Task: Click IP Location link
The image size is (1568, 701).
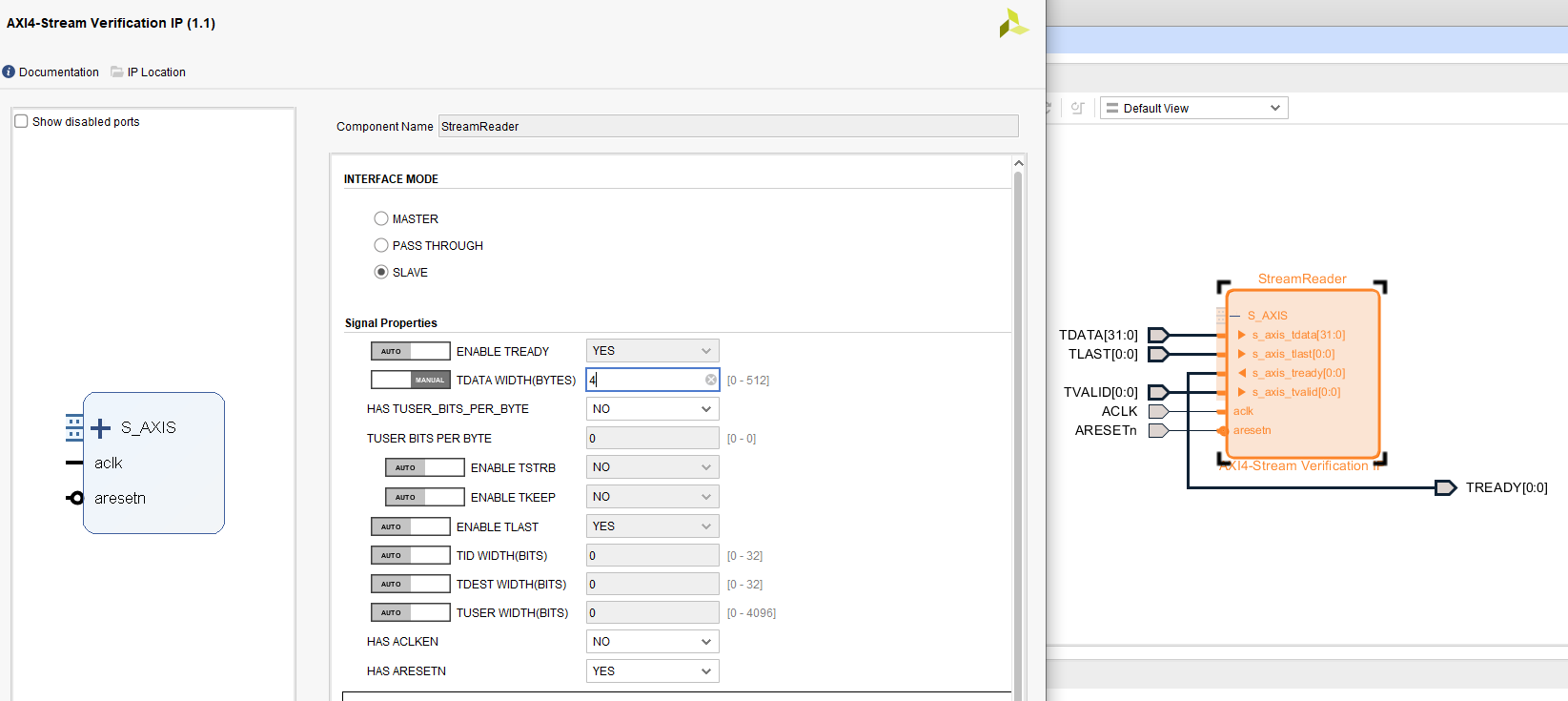Action: [156, 72]
